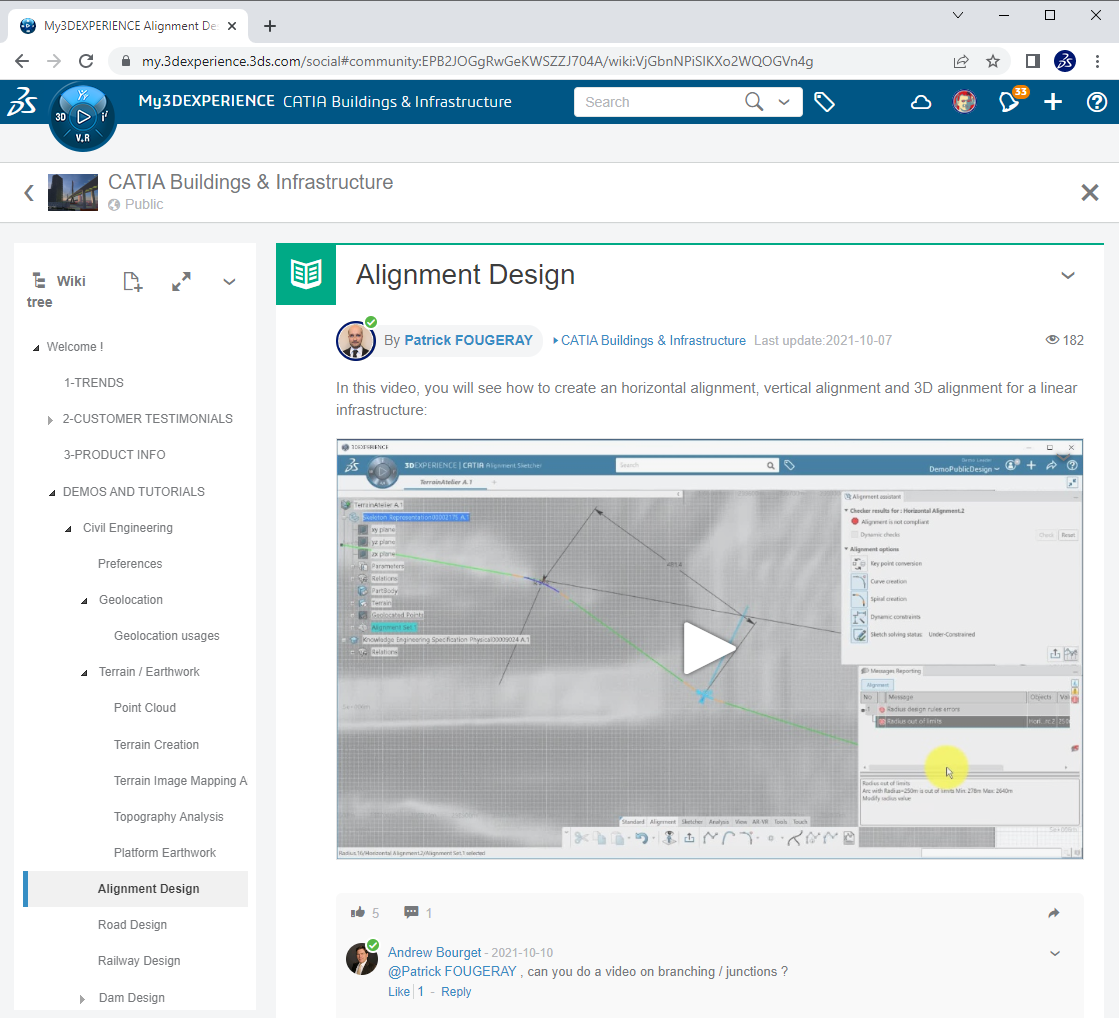The height and width of the screenshot is (1018, 1119).
Task: Create a new wiki page with the add-page icon
Action: click(x=132, y=281)
